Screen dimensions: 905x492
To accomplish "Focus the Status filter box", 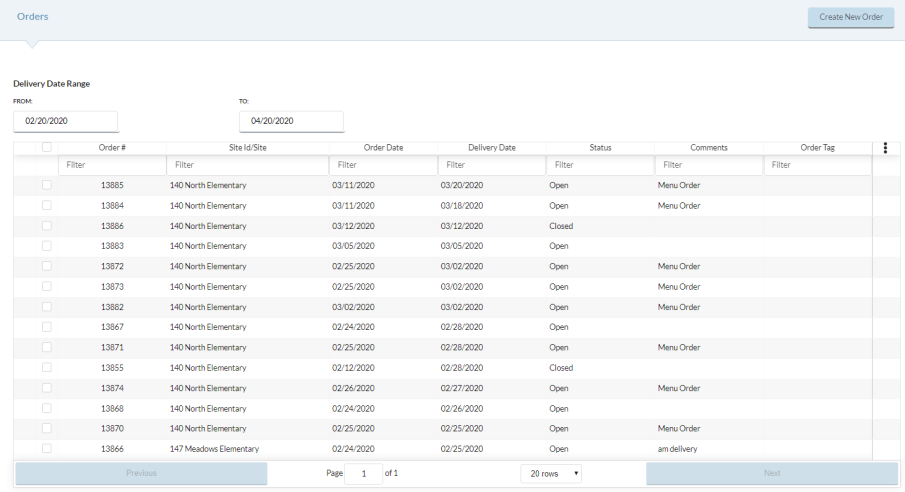I will (600, 165).
